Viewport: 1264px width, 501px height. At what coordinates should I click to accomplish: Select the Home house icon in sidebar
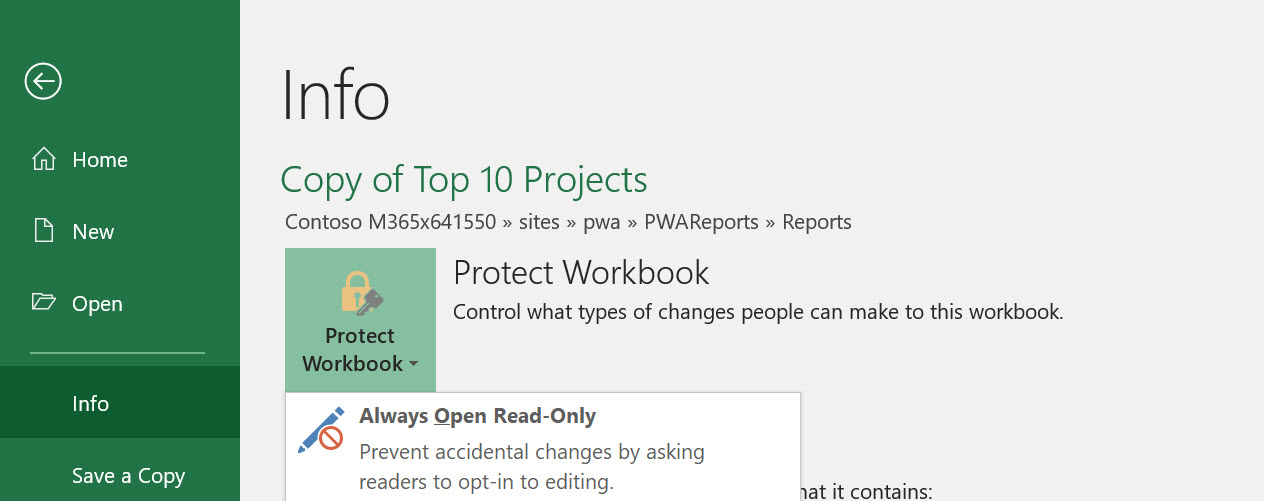pos(43,160)
